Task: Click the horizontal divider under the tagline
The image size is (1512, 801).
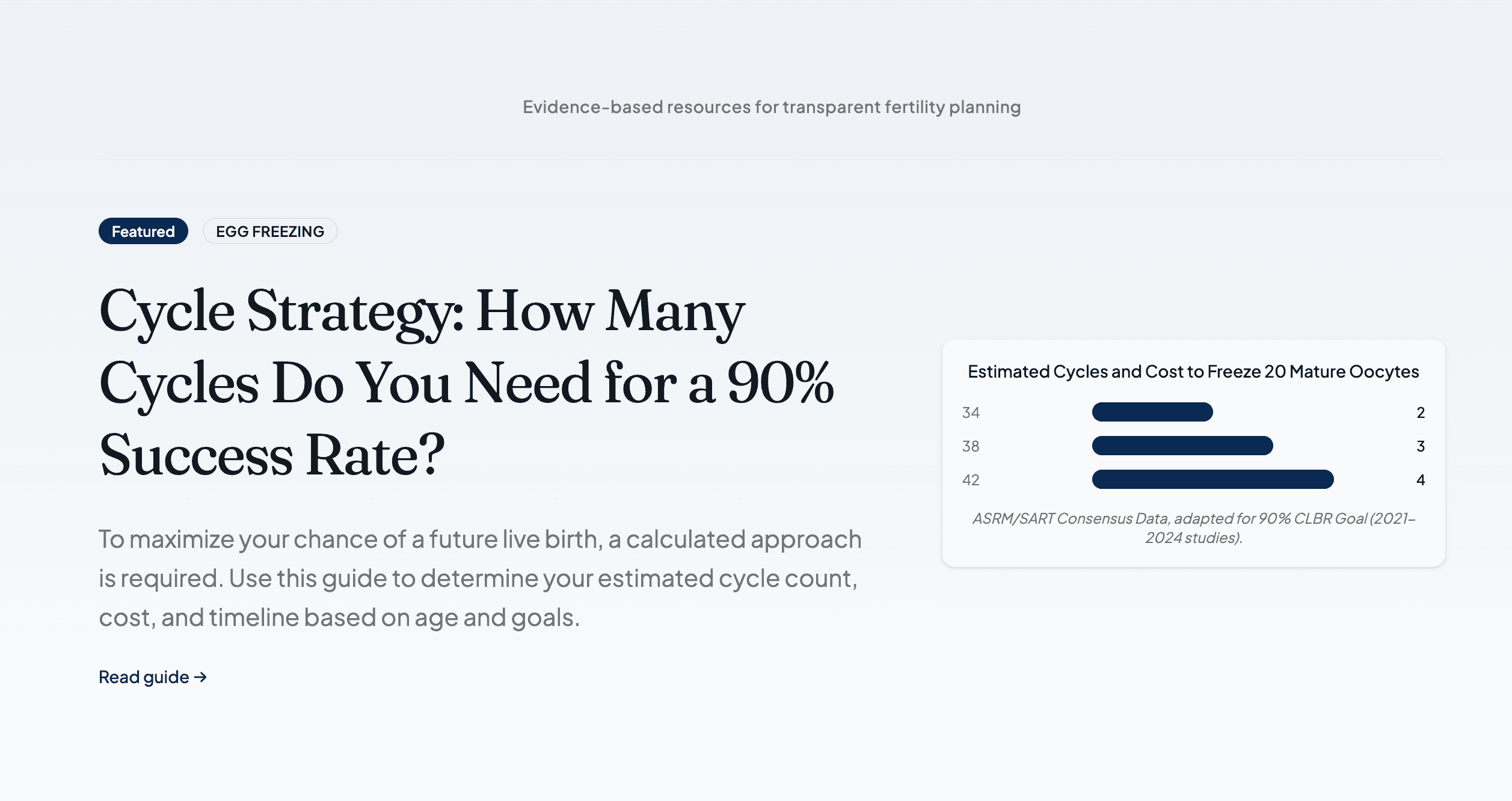Action: (772, 159)
